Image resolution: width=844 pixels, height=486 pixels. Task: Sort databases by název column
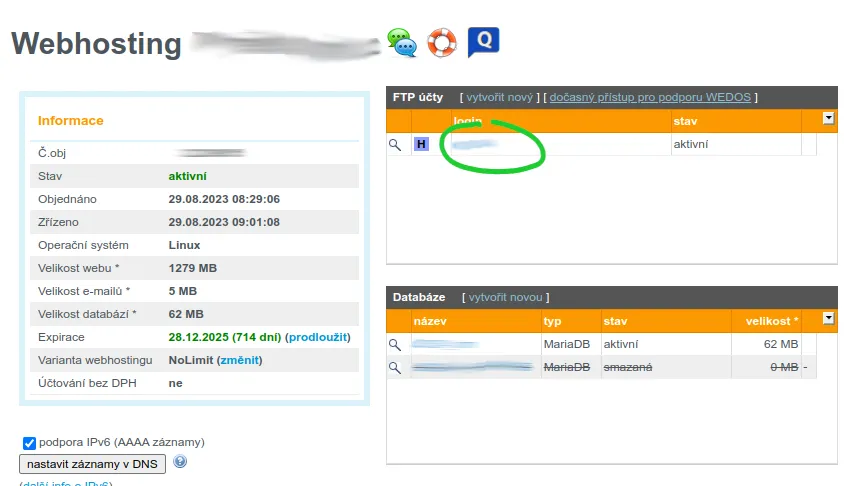pos(430,321)
